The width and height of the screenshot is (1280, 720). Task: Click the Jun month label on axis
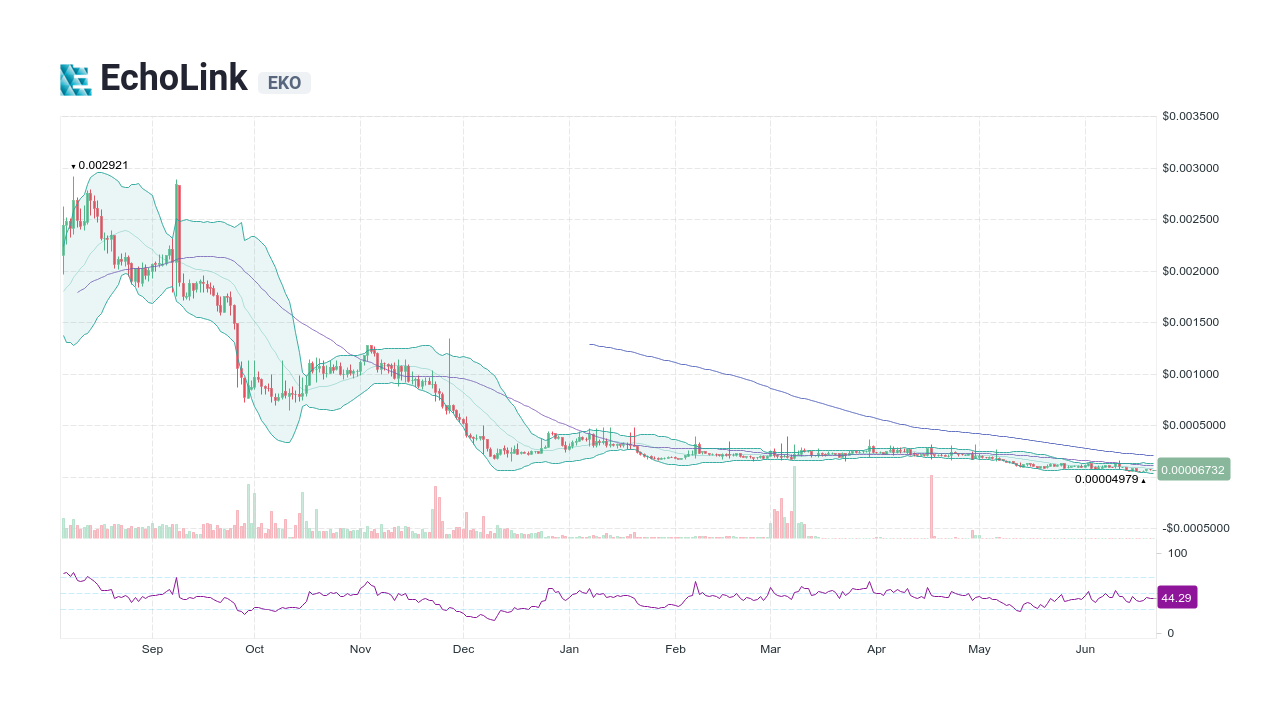click(1085, 649)
